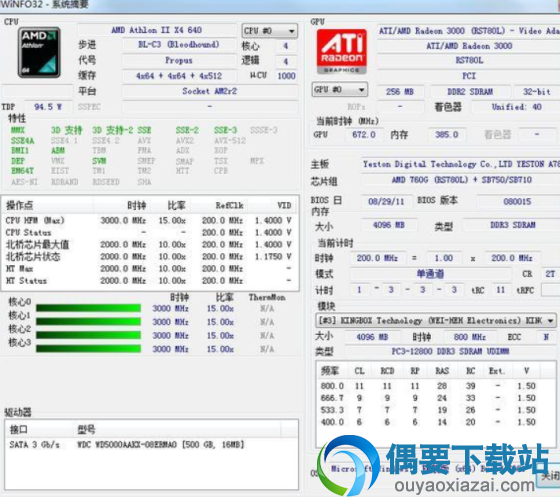
Task: Click the 32-bit bus width field
Action: 536,92
